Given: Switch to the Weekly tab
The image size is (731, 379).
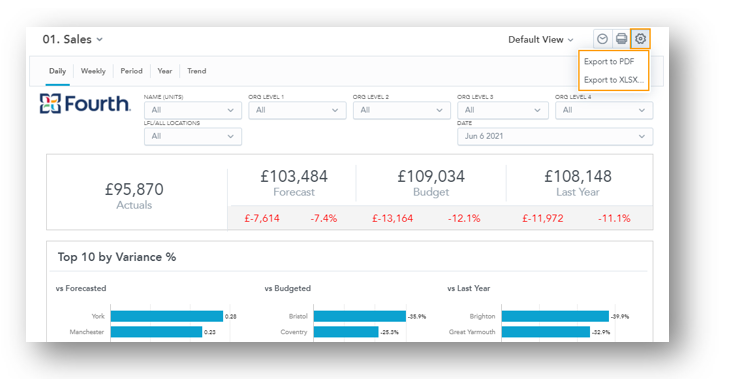Looking at the screenshot, I should pos(93,71).
